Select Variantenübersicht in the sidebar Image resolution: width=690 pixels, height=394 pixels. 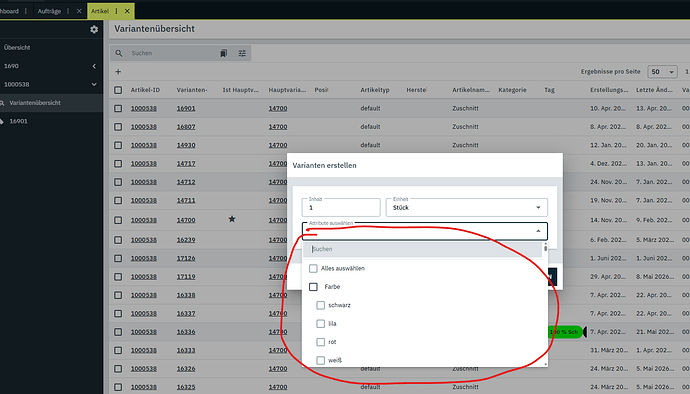[35, 103]
